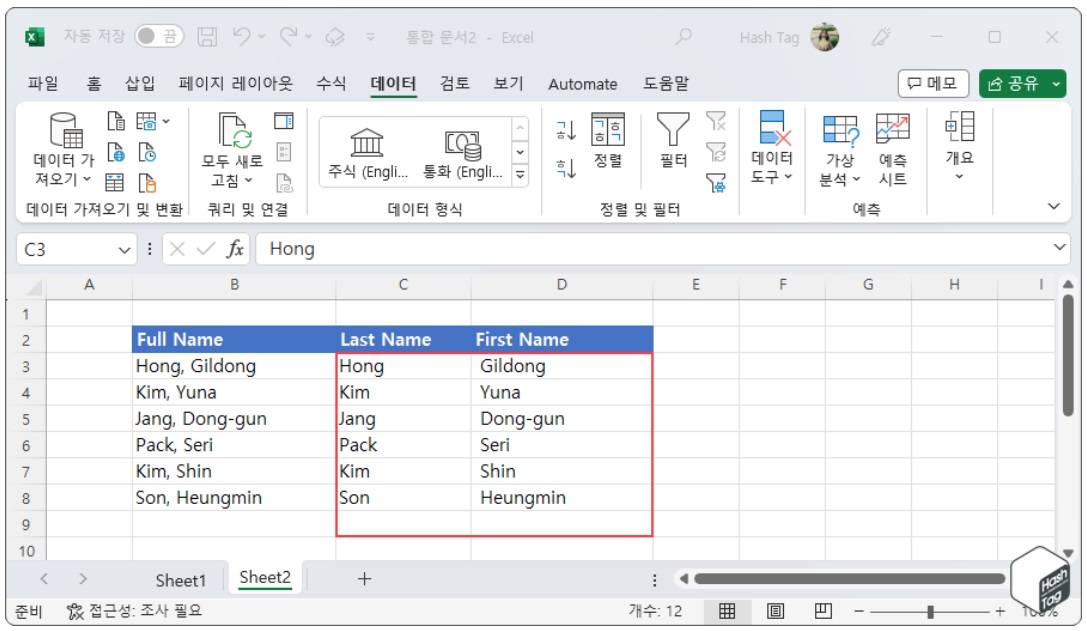Viewport: 1087px width, 631px height.
Task: Click previous sheet navigation arrow
Action: [44, 578]
